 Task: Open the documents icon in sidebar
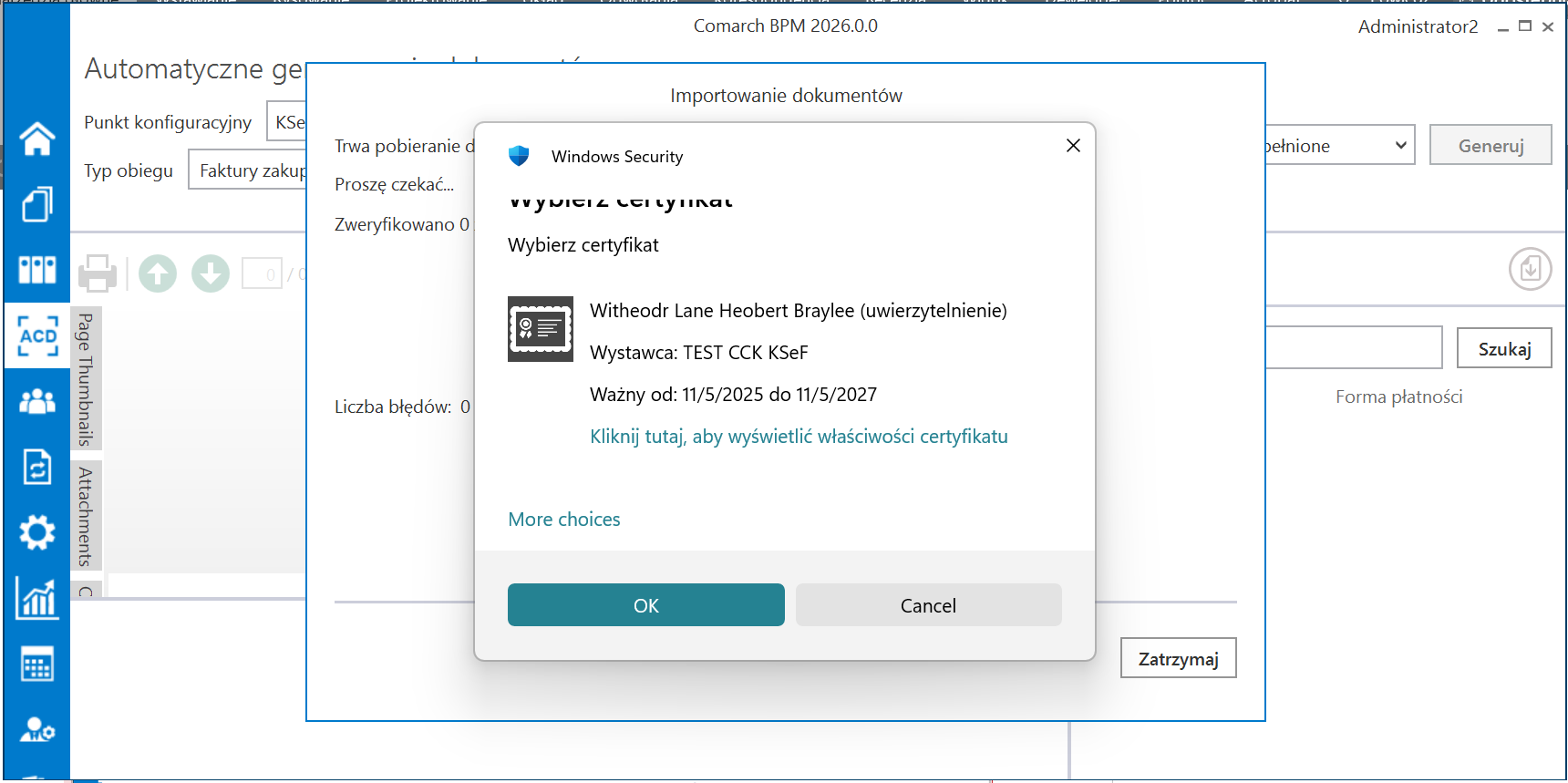click(x=37, y=204)
